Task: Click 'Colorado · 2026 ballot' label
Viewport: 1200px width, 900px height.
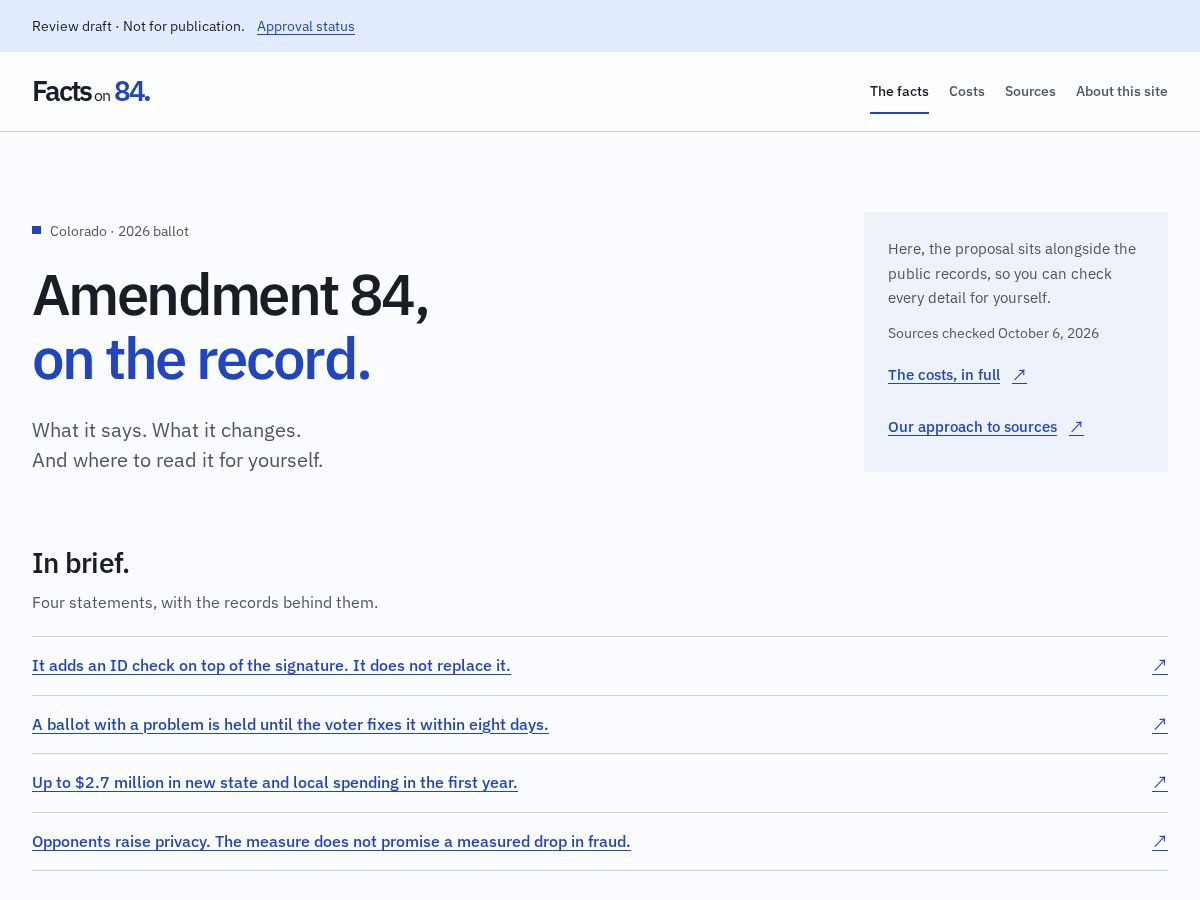Action: [x=119, y=231]
